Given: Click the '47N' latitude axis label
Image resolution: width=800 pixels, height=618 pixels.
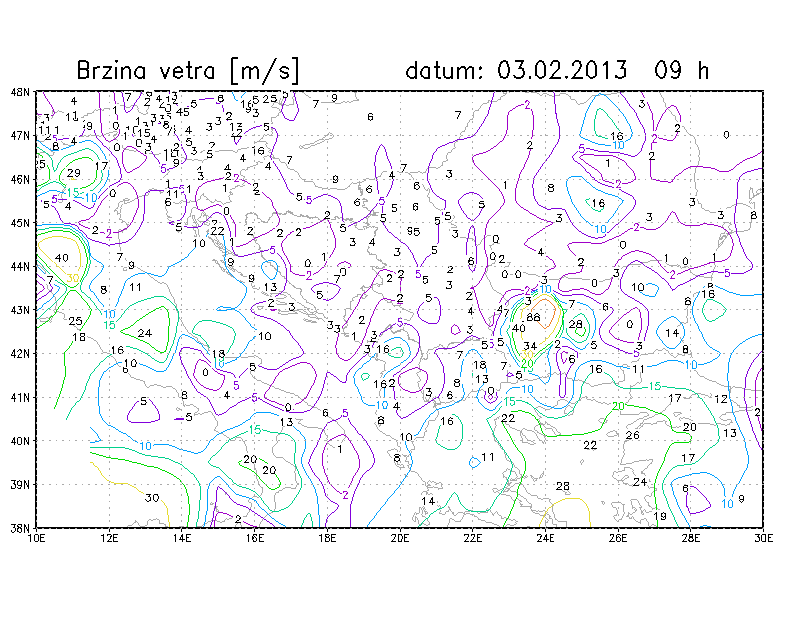Looking at the screenshot, I should (x=20, y=136).
